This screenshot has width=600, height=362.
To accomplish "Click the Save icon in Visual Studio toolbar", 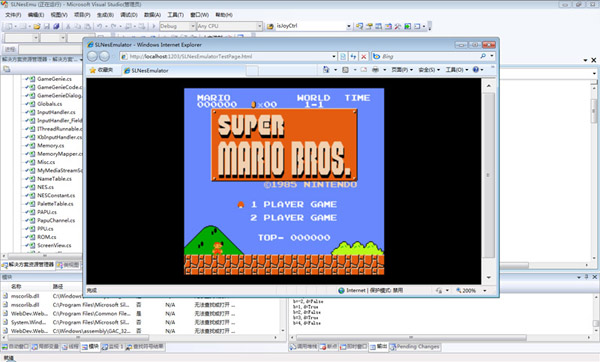I will point(47,26).
